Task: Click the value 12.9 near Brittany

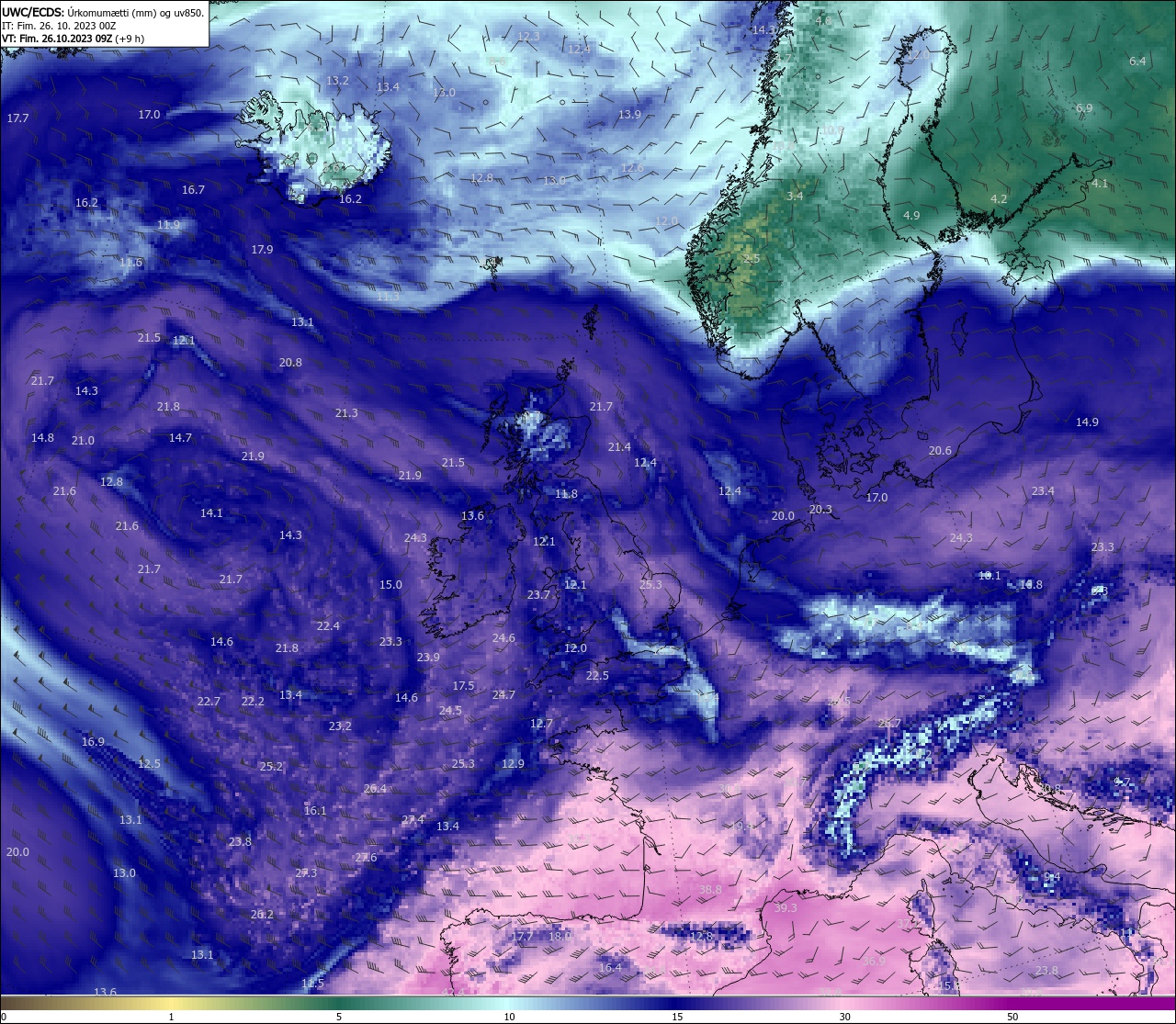Action: [x=513, y=764]
